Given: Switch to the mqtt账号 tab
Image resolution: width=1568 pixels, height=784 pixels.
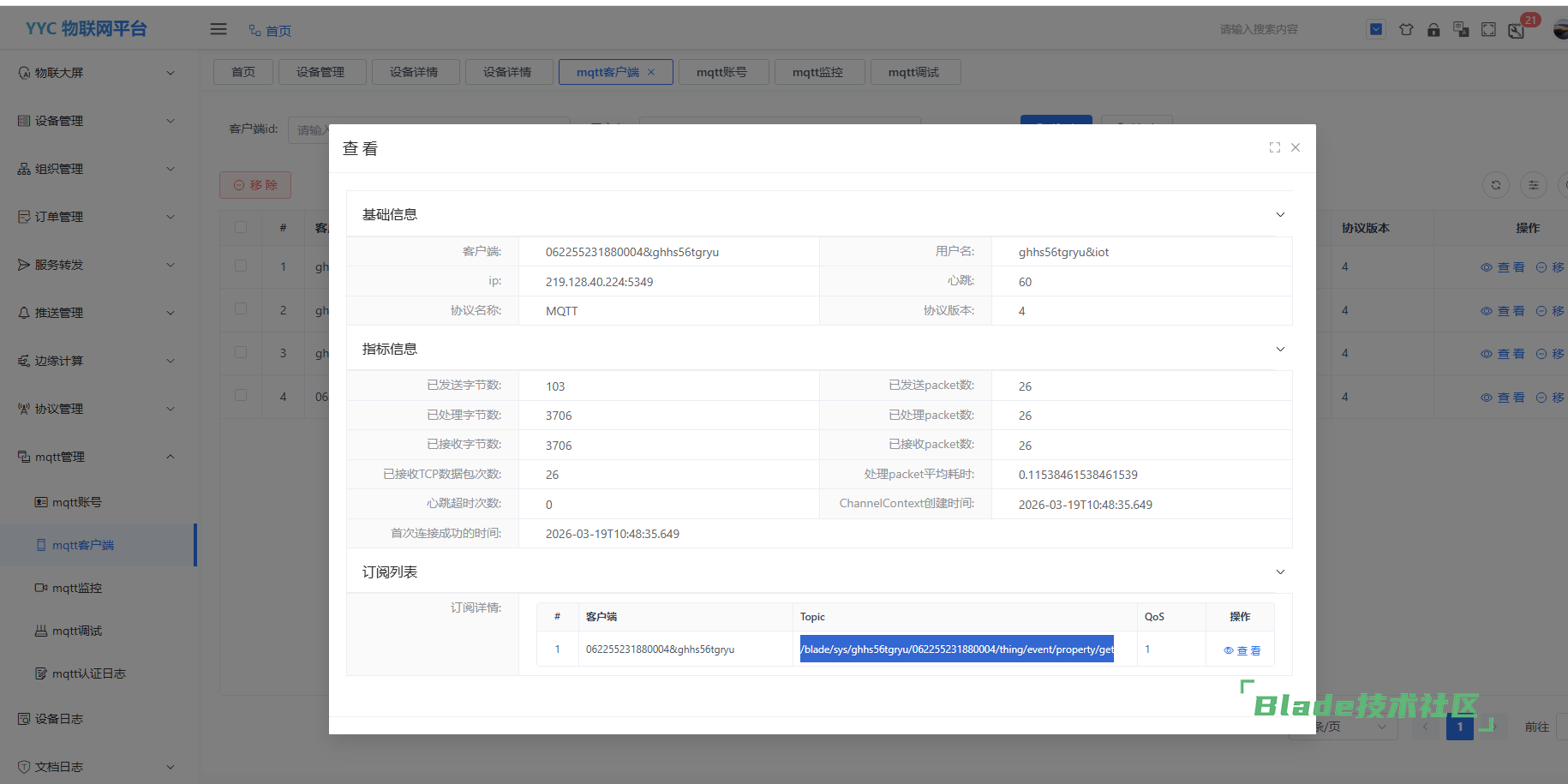Looking at the screenshot, I should 721,72.
